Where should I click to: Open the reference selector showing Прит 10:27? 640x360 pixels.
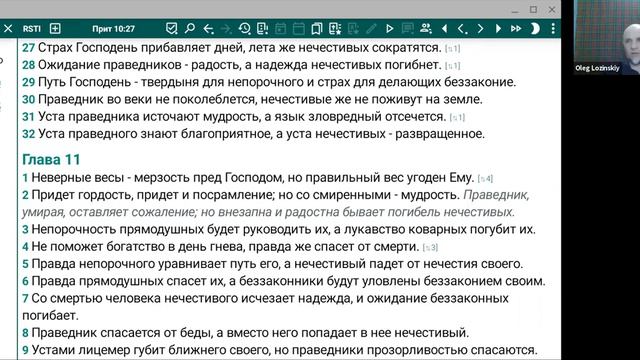(113, 29)
